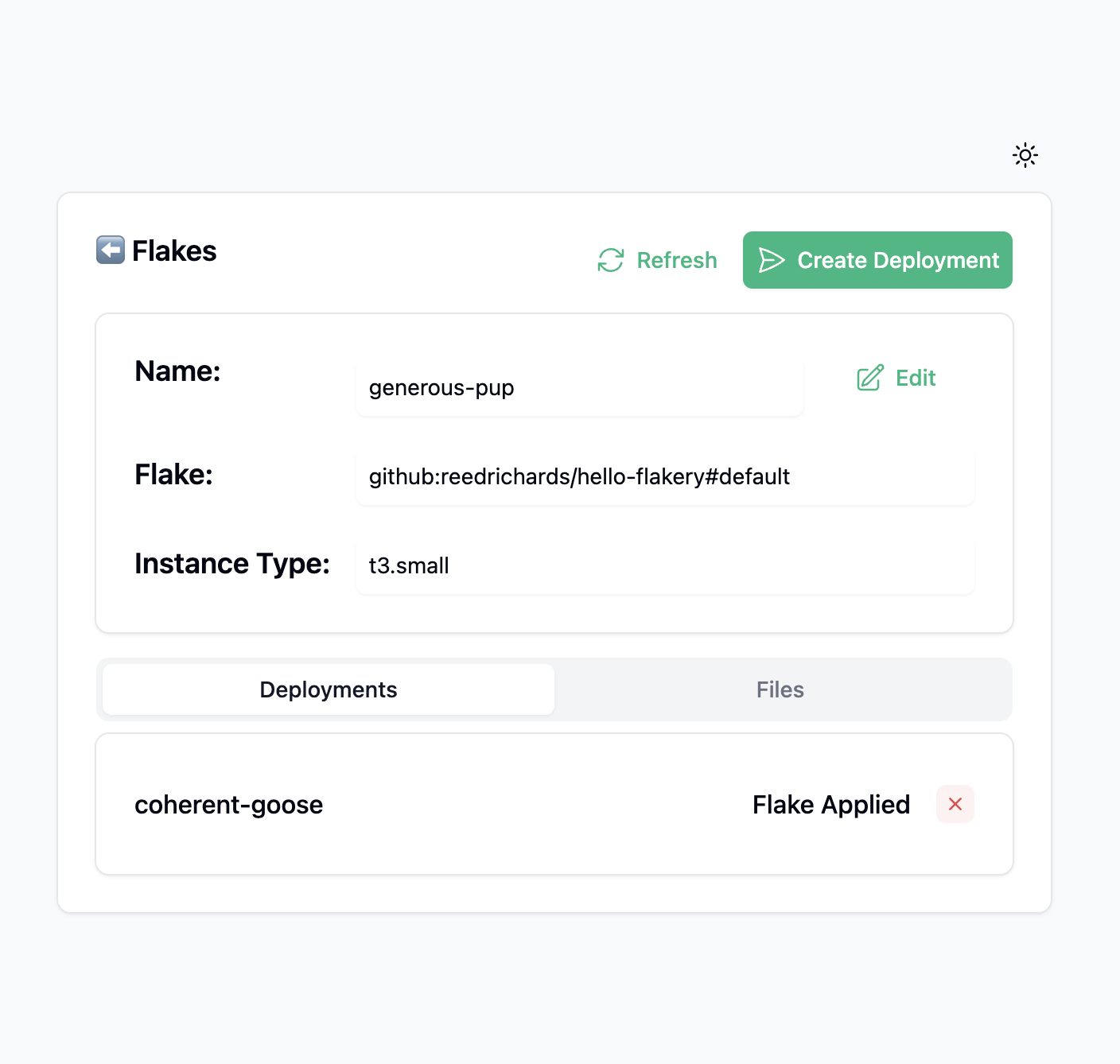Click the Name field containing generous-pup

(579, 388)
